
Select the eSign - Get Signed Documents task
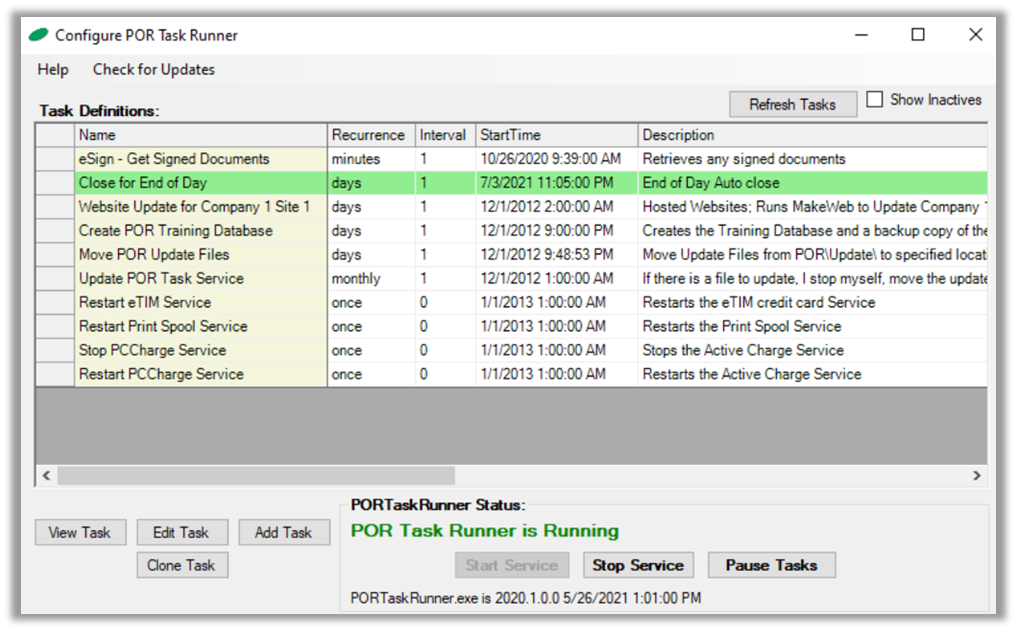click(174, 159)
